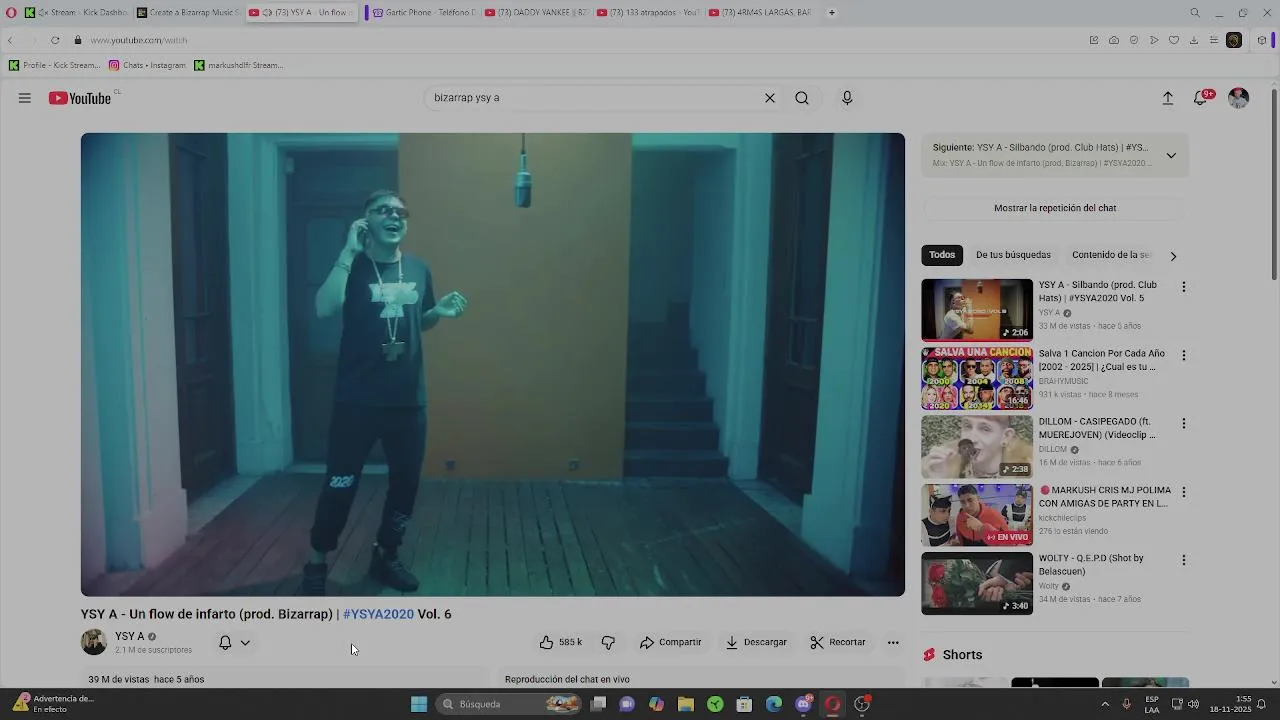Add page to favorites with the heart icon

(x=1174, y=40)
